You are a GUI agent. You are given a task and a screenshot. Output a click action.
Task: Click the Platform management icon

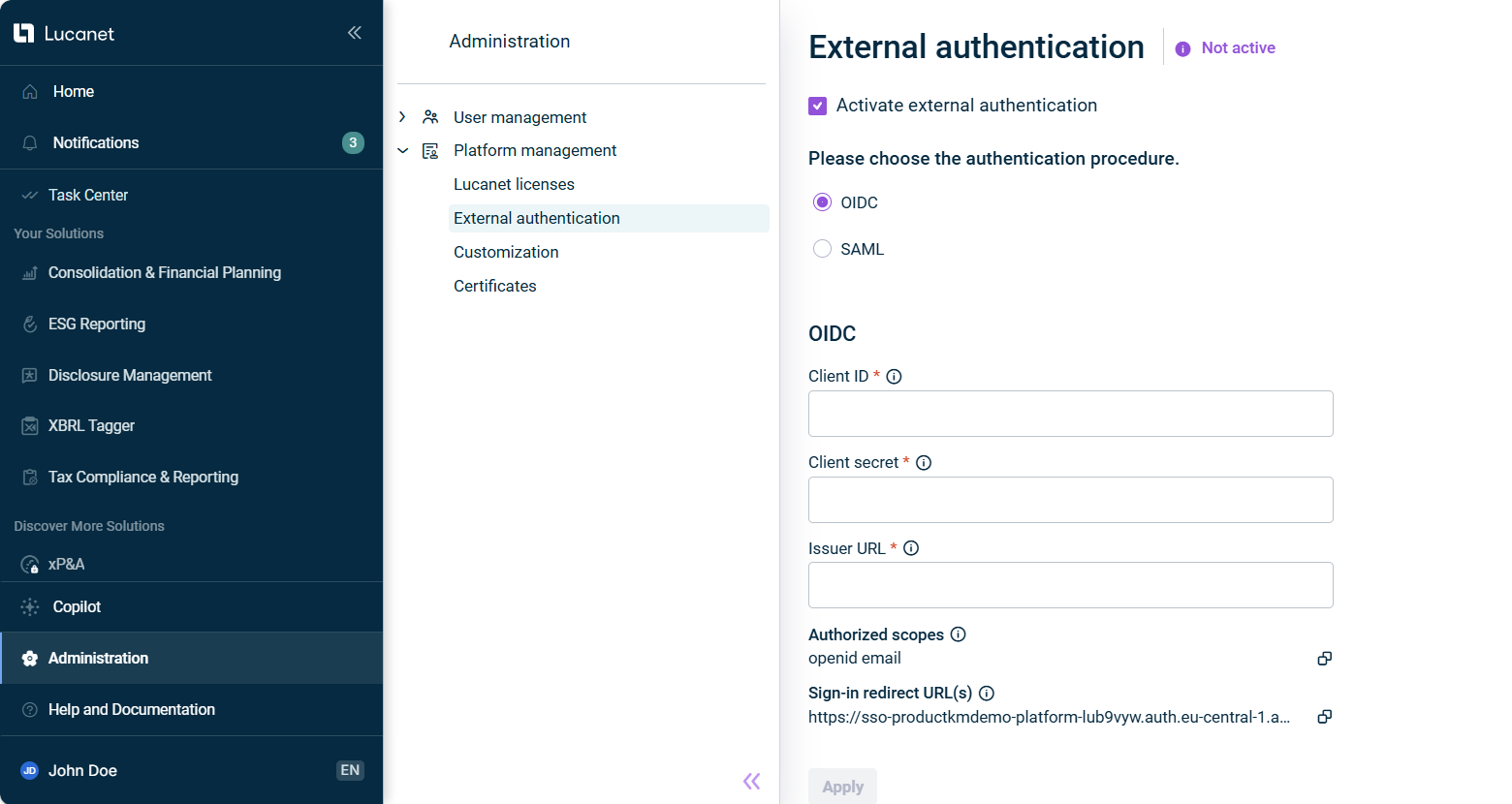[x=430, y=151]
